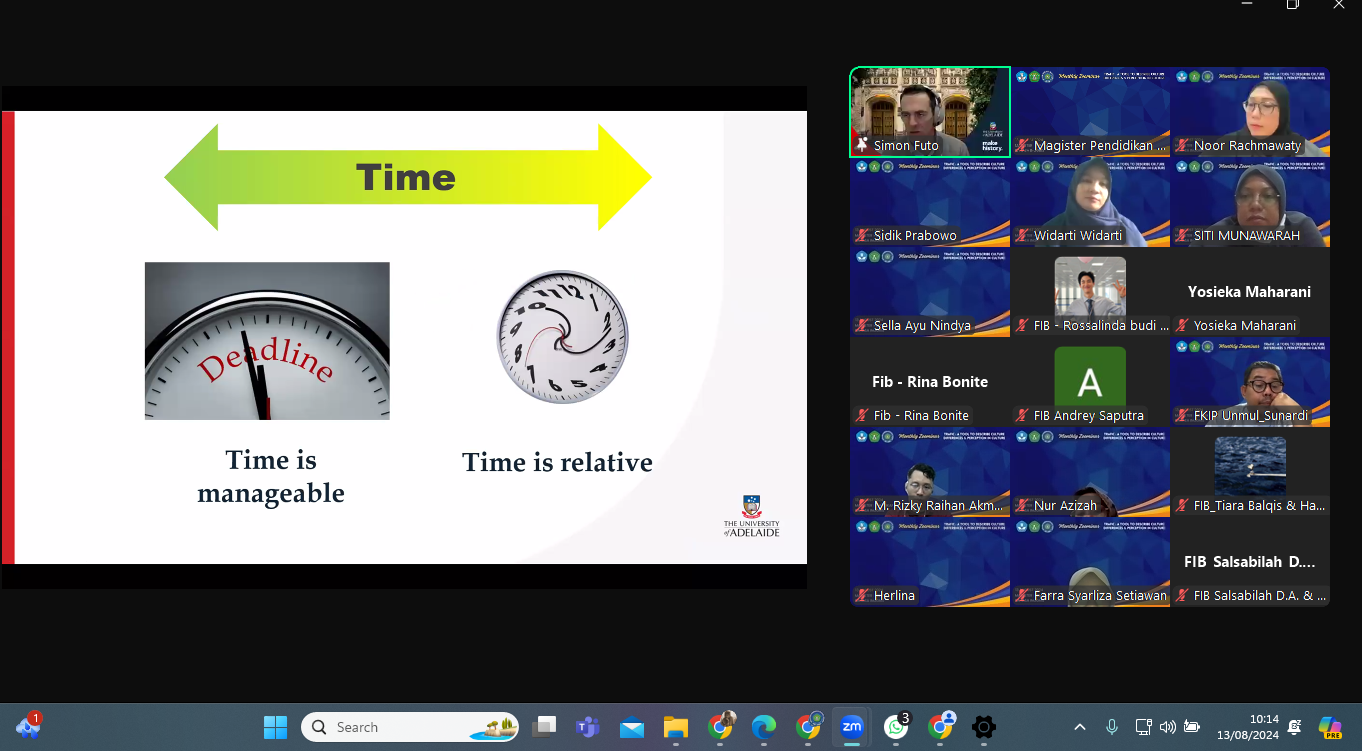Launch Microsoft Teams from taskbar

pos(587,727)
